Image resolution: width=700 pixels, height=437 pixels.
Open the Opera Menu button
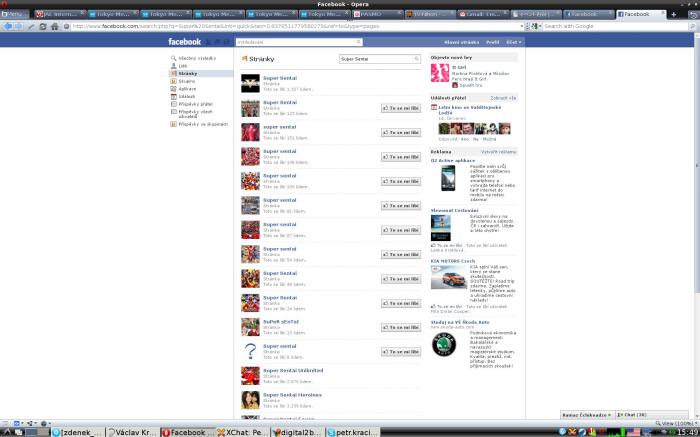(x=14, y=14)
